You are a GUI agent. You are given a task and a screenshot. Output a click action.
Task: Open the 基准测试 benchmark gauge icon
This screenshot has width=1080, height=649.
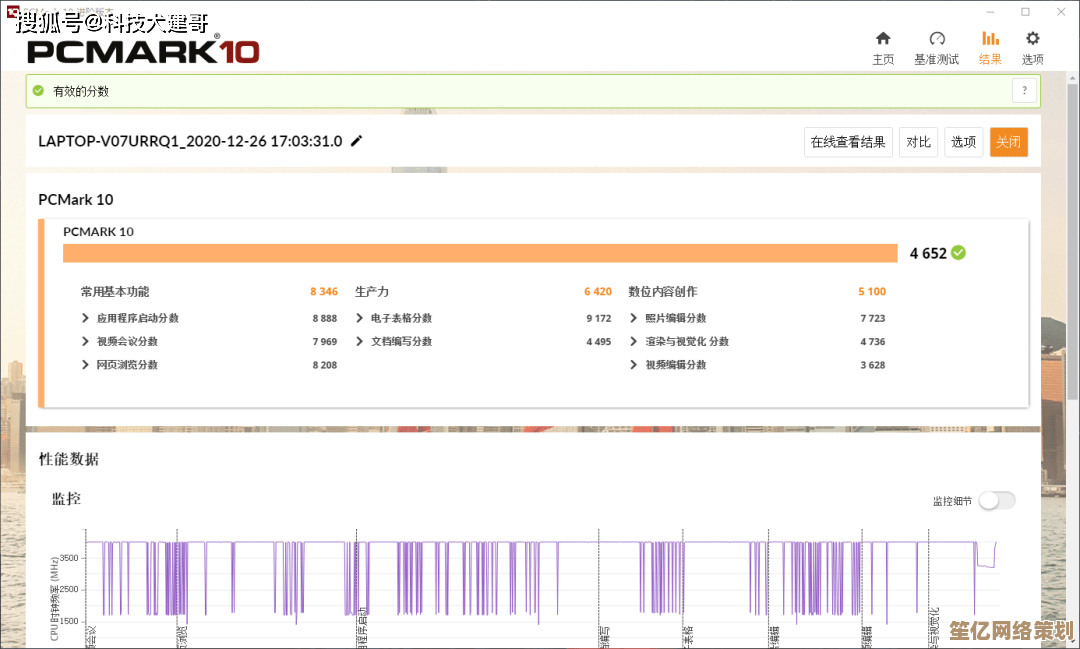click(x=937, y=39)
